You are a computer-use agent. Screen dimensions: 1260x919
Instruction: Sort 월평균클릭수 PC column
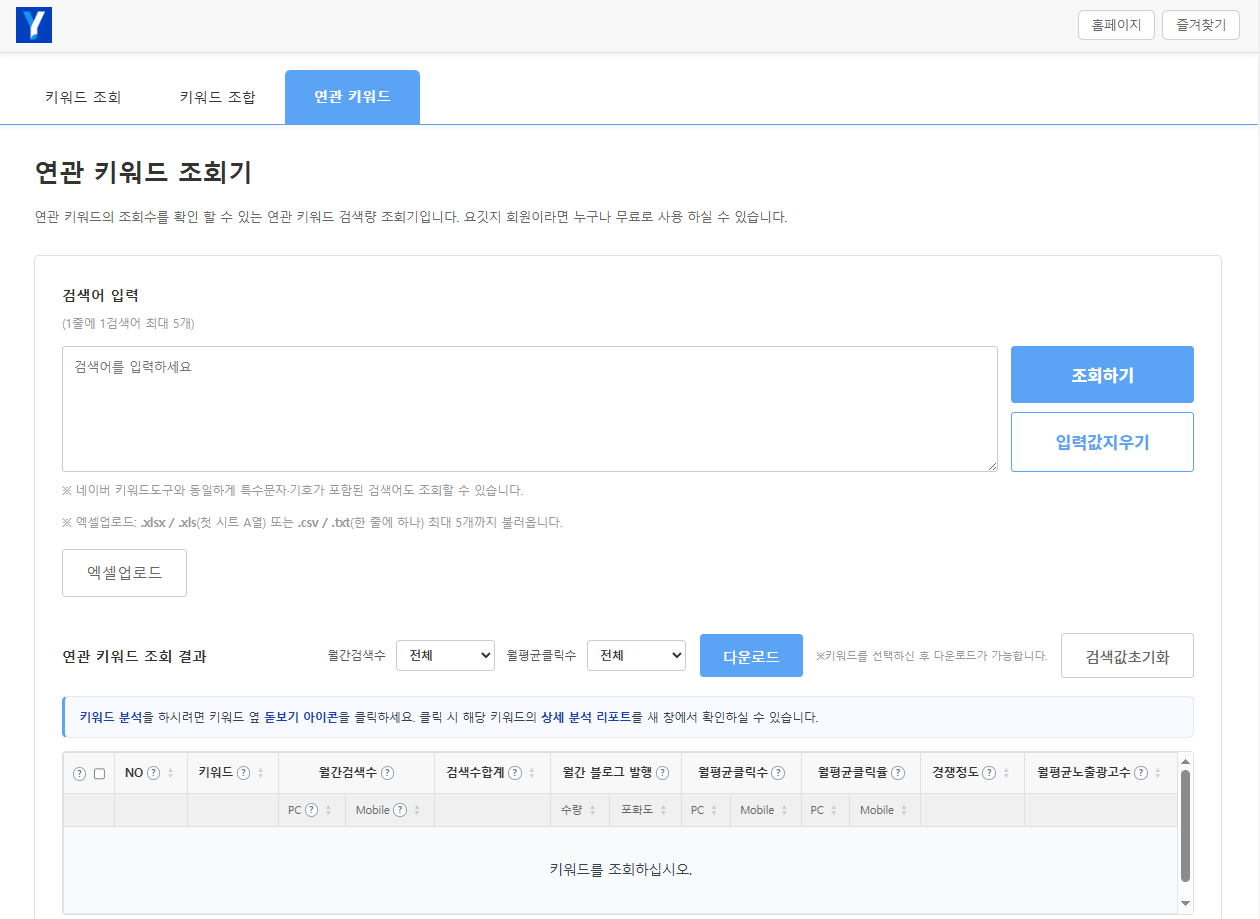pos(714,810)
